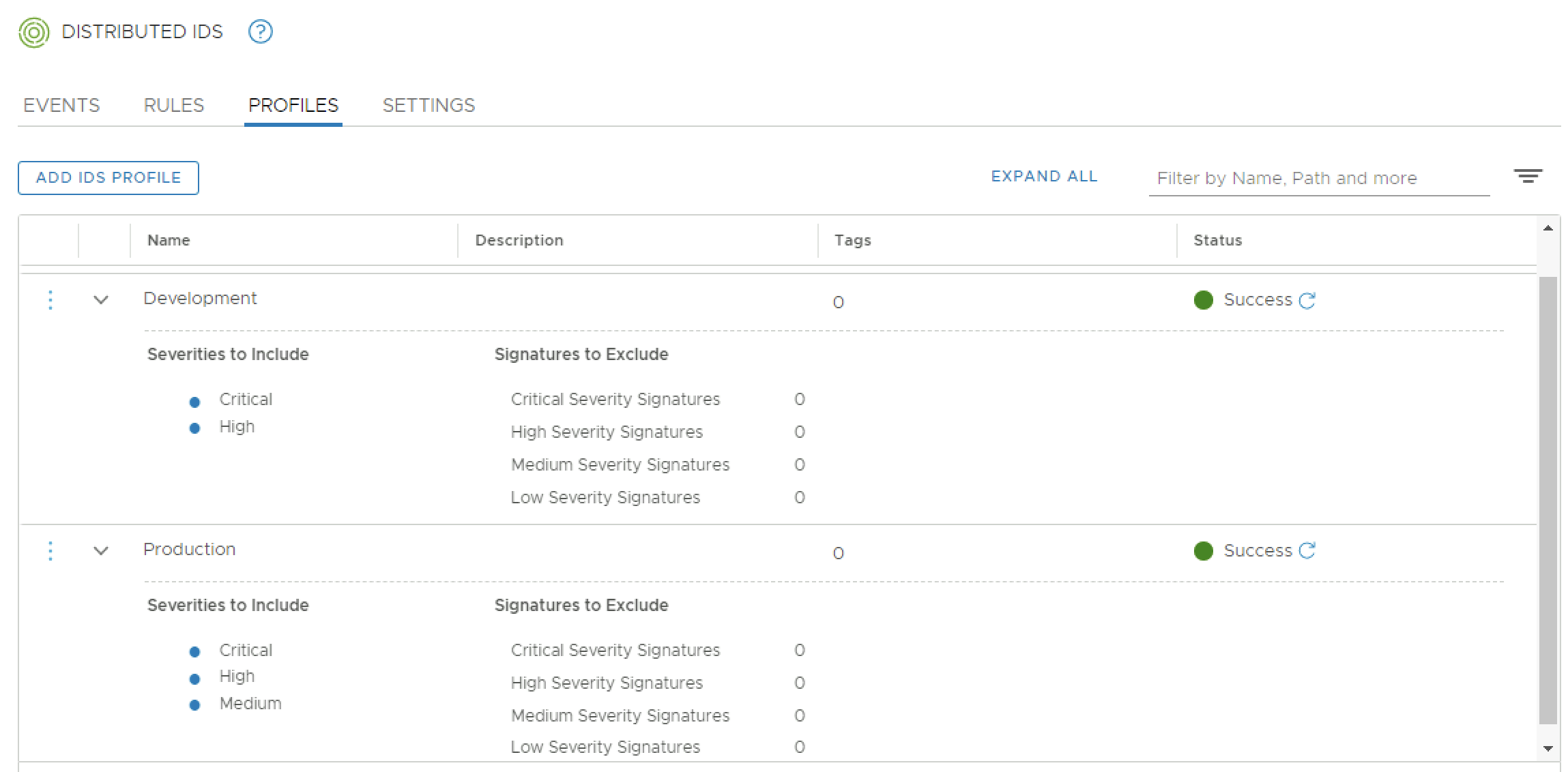The height and width of the screenshot is (772, 1568).
Task: Collapse the Production profile row
Action: tap(101, 551)
